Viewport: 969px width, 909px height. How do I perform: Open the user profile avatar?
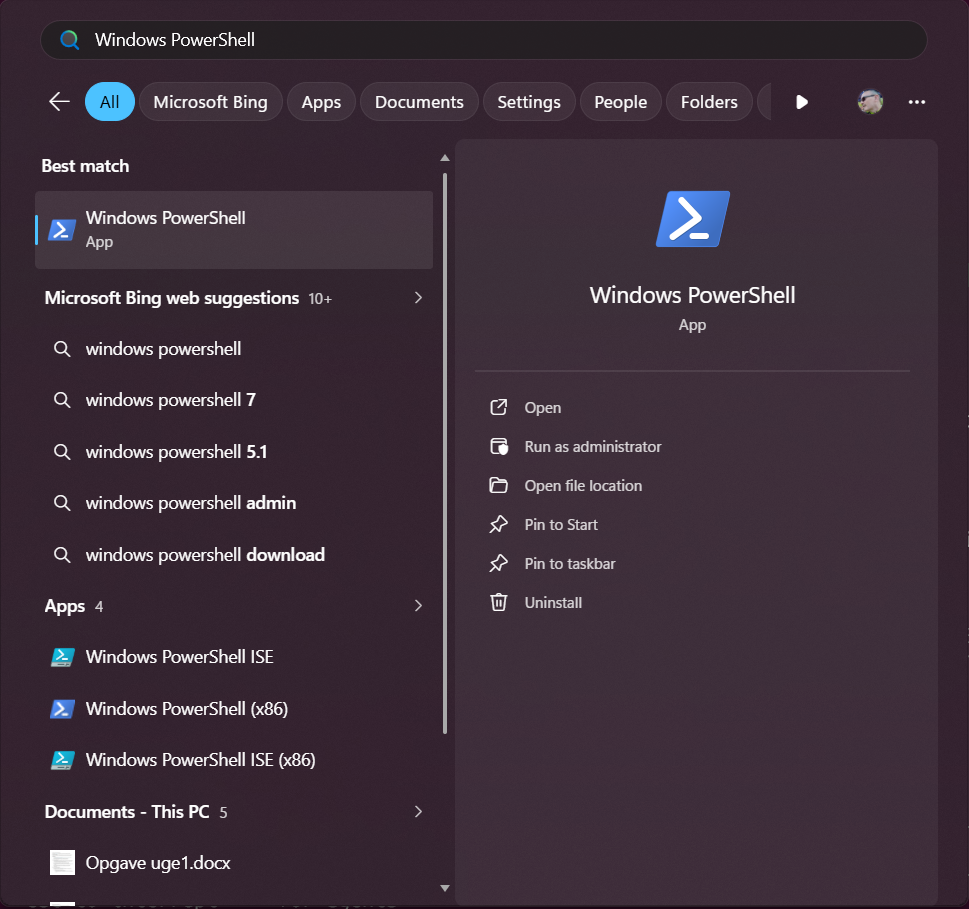[x=870, y=102]
